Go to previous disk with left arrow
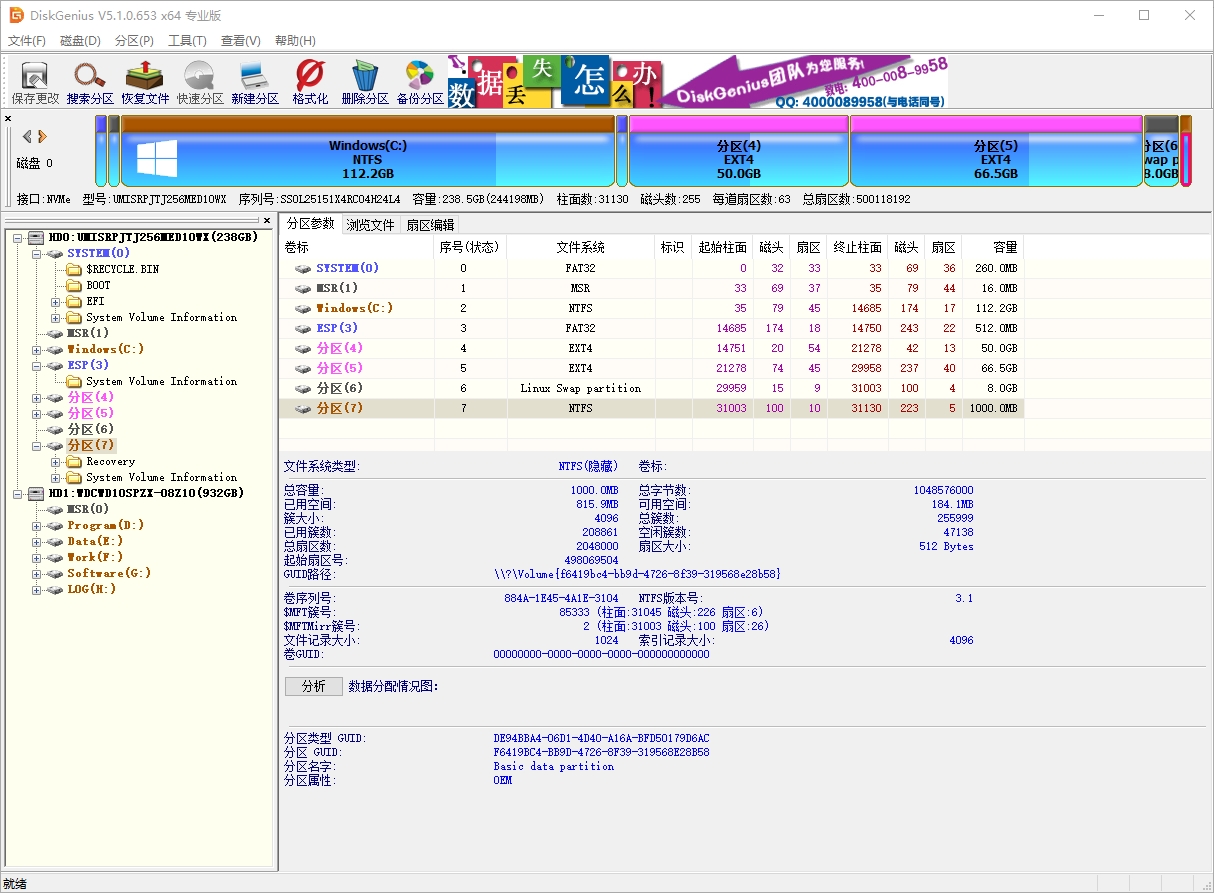Image resolution: width=1214 pixels, height=893 pixels. click(27, 136)
